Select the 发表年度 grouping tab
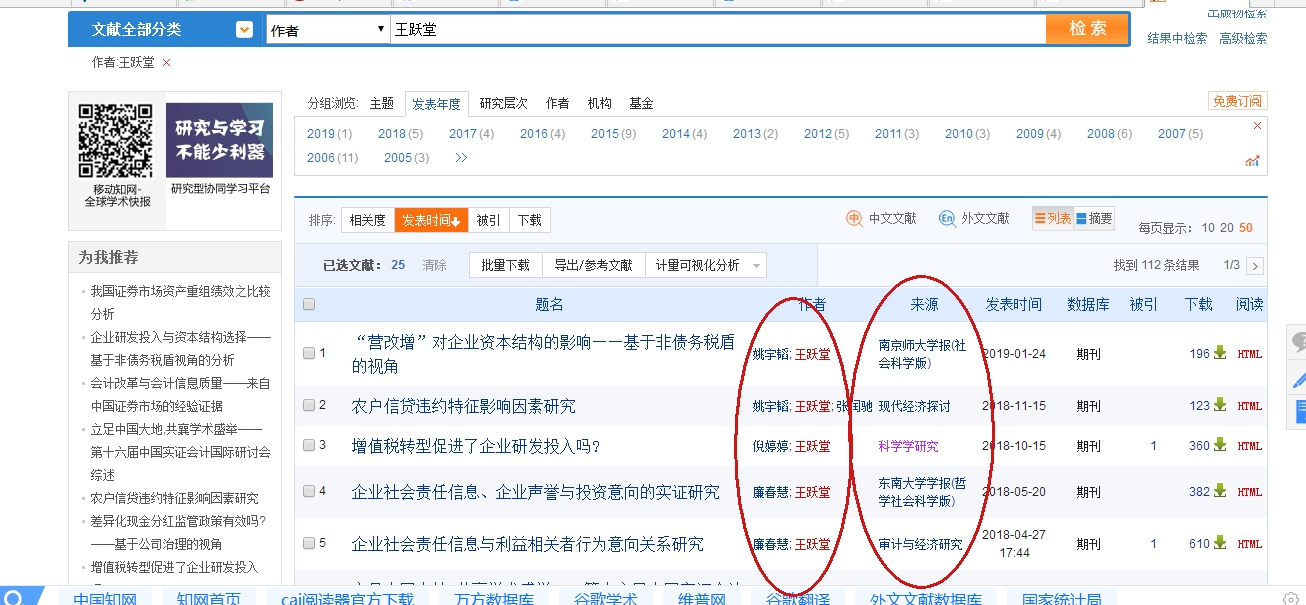 437,103
